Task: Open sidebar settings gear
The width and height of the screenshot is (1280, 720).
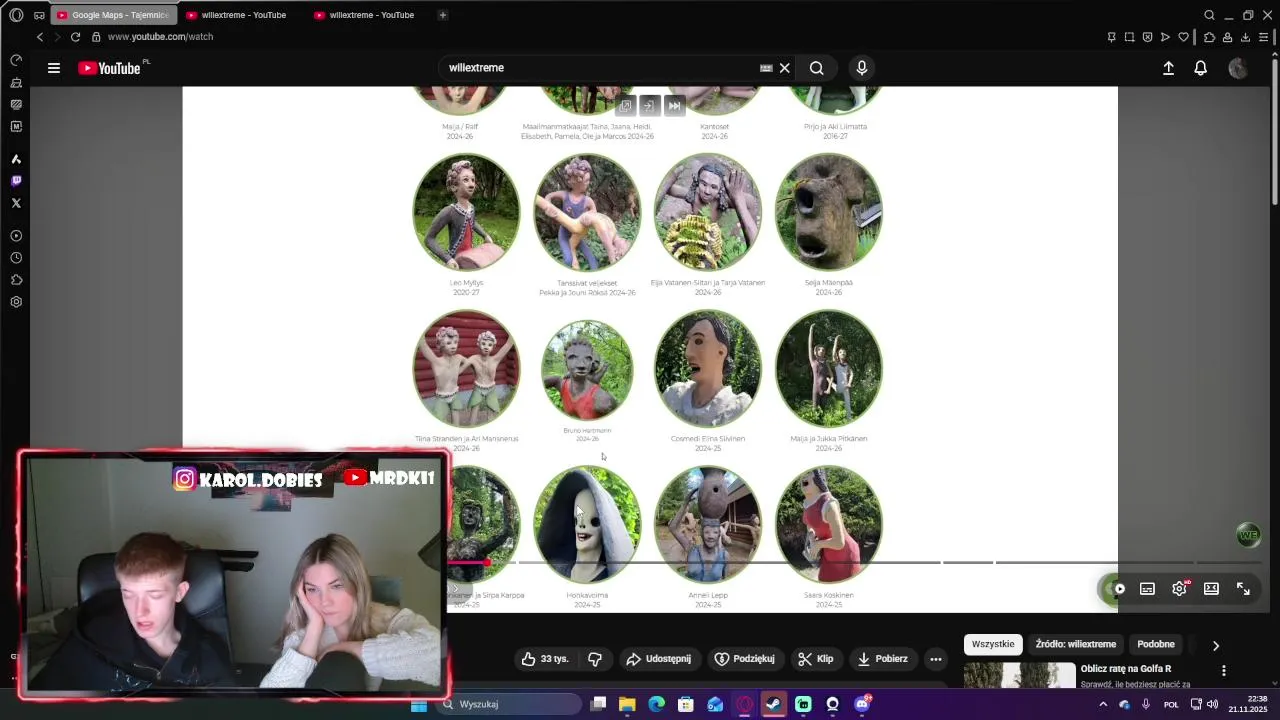Action: [16, 302]
